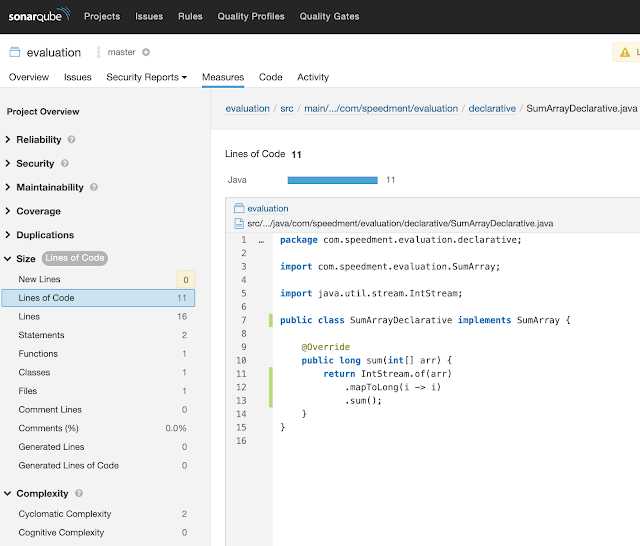Open the Security help question icon
Viewport: 640px width, 546px height.
(64, 163)
